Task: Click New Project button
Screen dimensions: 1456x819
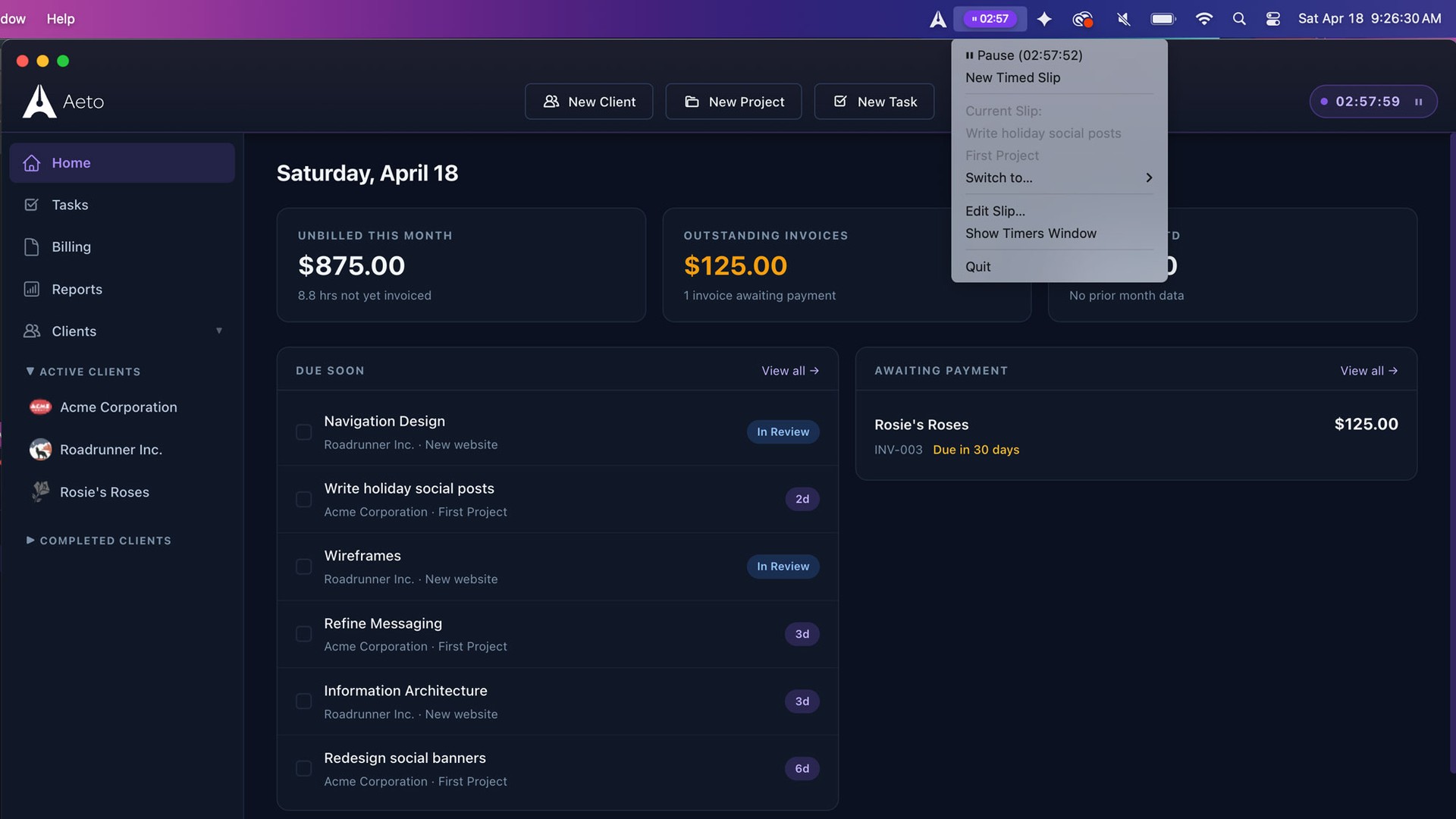Action: point(733,102)
